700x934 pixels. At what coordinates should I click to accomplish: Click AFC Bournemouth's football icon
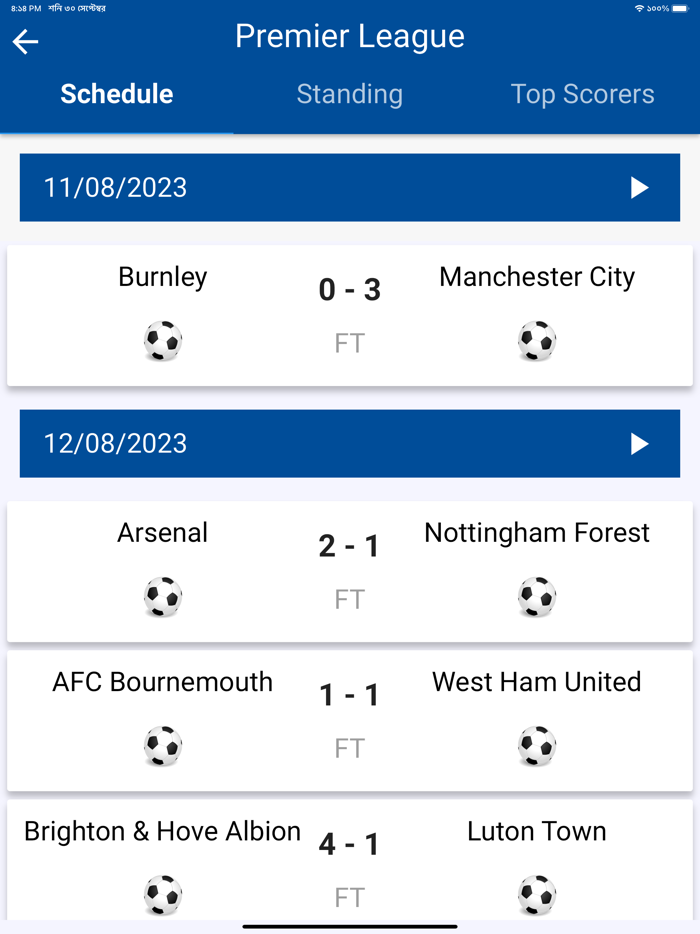(x=162, y=745)
